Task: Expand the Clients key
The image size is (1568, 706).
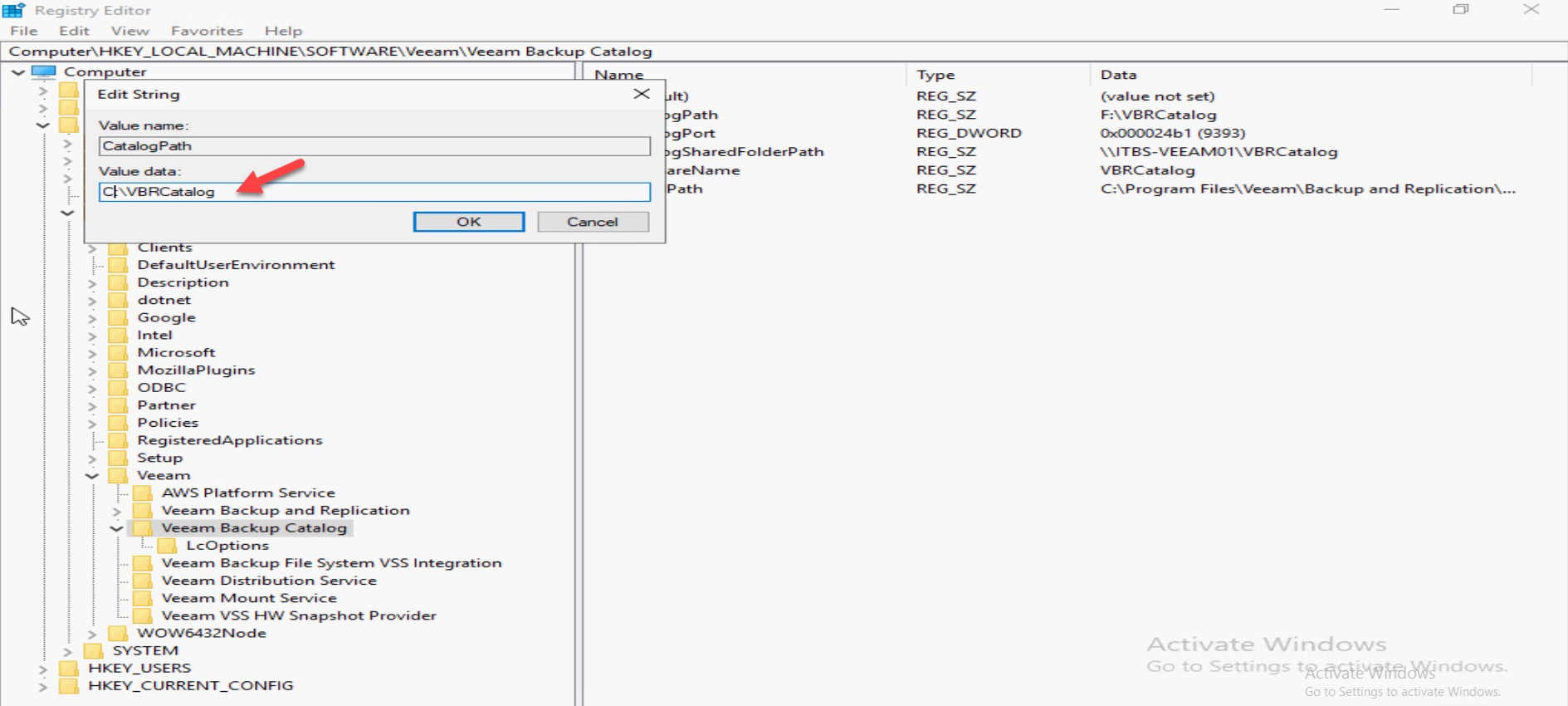Action: [x=92, y=248]
